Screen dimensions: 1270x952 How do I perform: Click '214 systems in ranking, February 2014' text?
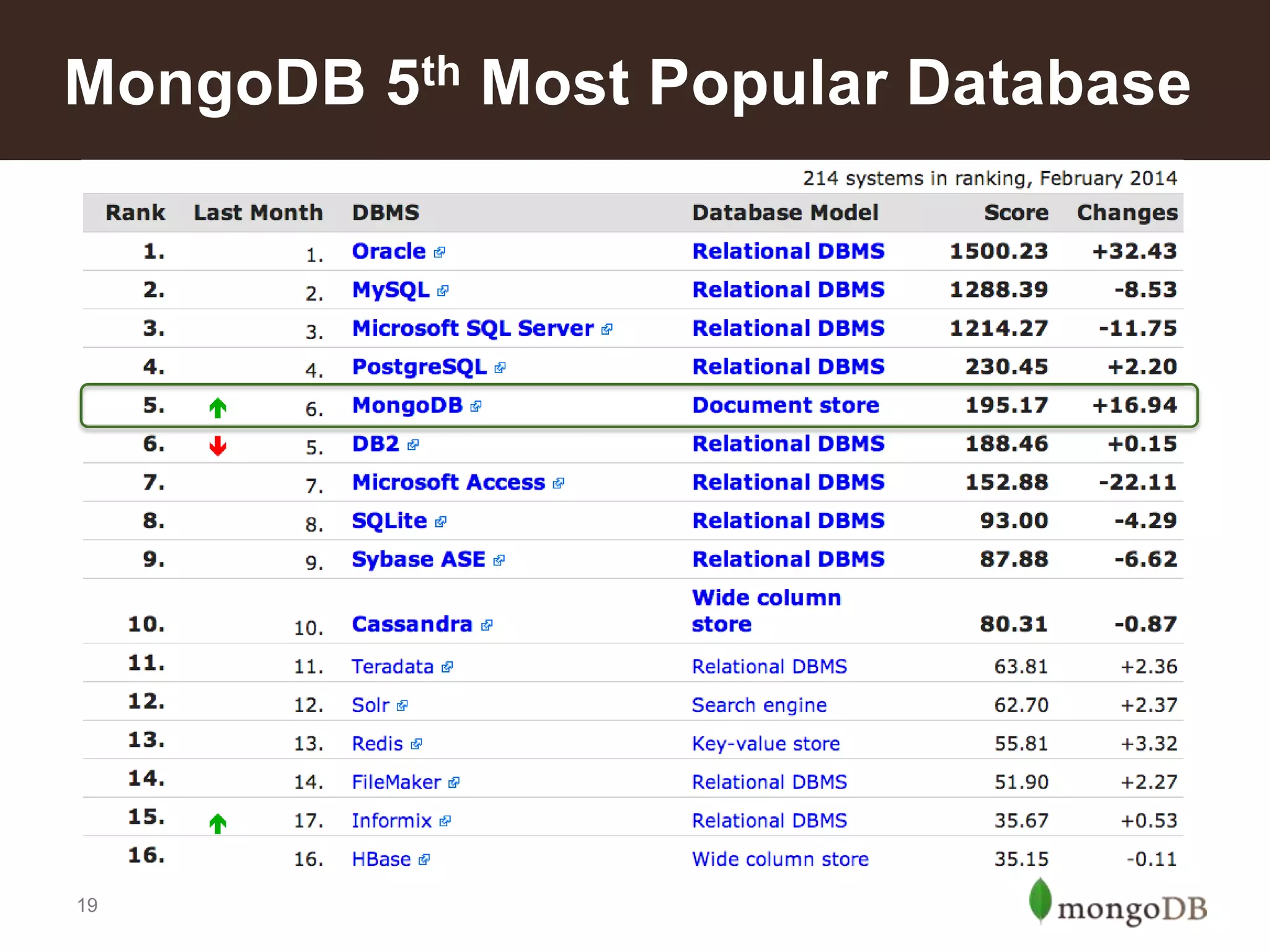coord(990,178)
